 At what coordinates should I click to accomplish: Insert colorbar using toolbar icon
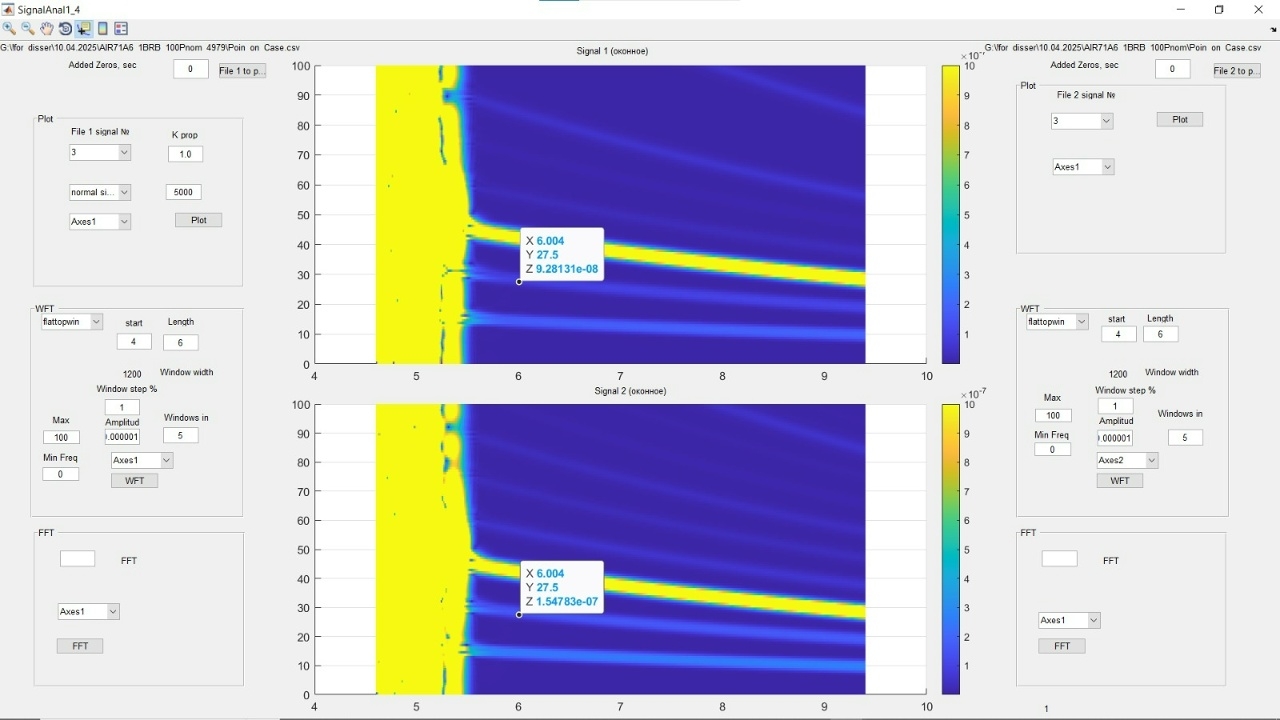(x=102, y=29)
